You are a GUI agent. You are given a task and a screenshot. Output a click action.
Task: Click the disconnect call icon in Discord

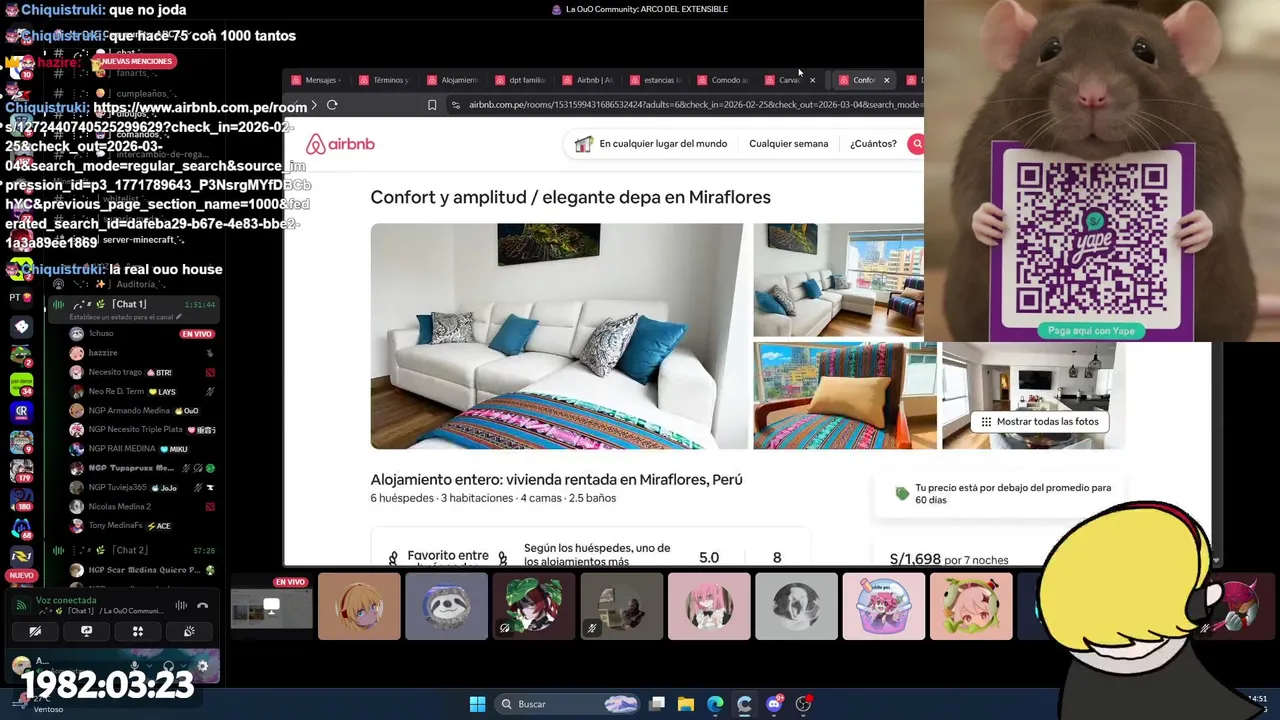coord(203,605)
